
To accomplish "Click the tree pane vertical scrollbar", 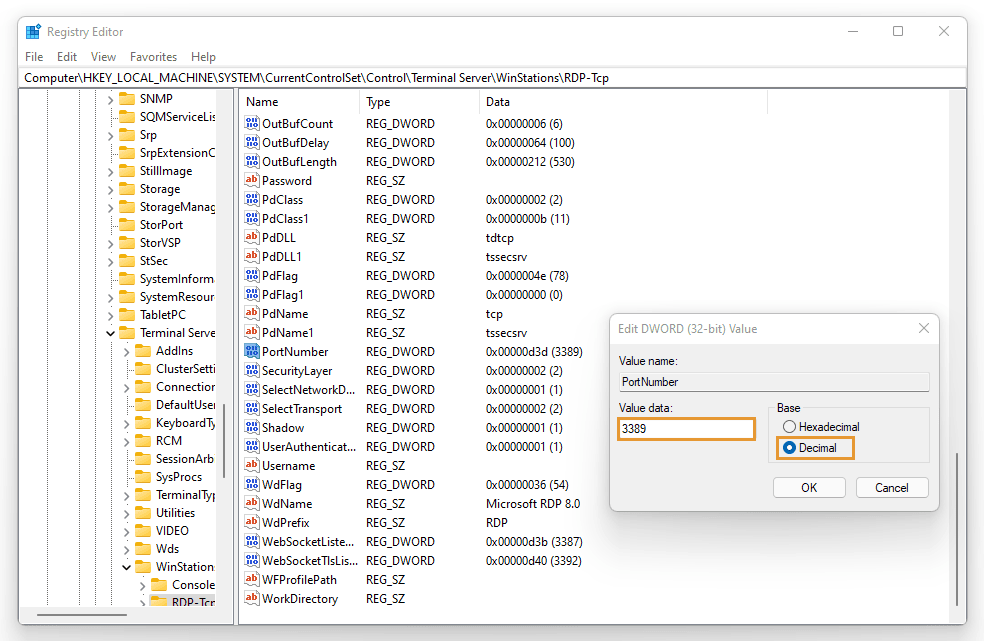I will [223, 439].
